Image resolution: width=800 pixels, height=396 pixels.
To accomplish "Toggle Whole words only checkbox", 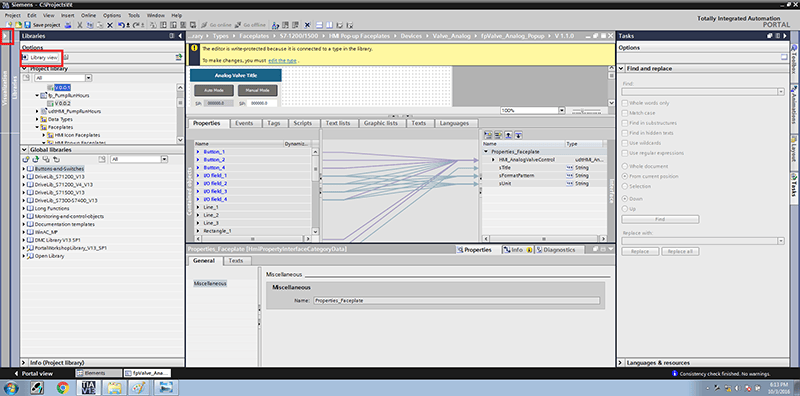I will click(625, 103).
